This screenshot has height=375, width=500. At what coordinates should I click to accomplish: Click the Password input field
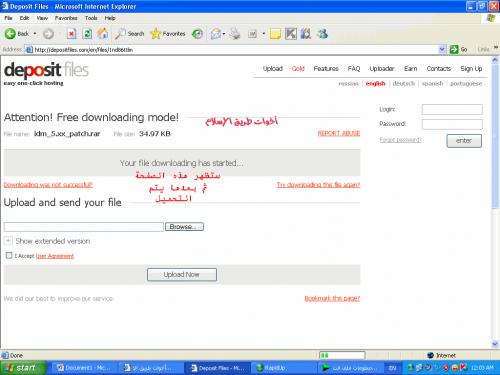coord(452,124)
